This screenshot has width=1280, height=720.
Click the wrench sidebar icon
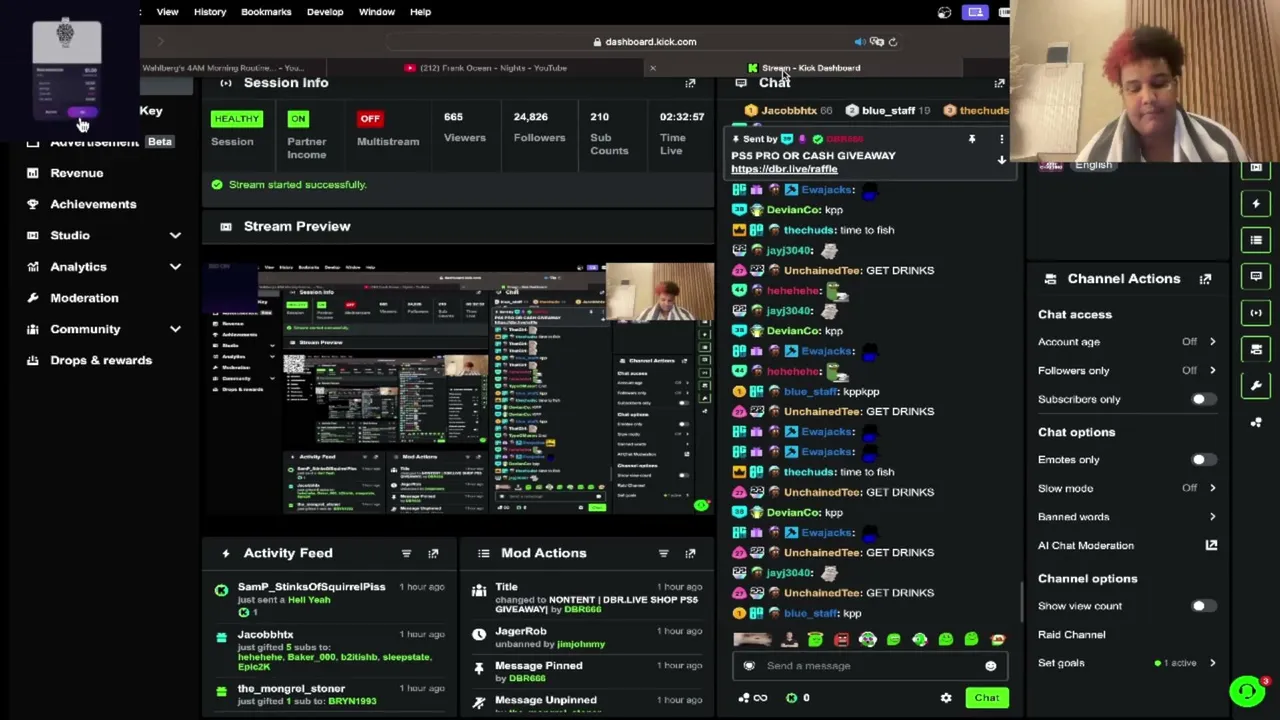1256,385
